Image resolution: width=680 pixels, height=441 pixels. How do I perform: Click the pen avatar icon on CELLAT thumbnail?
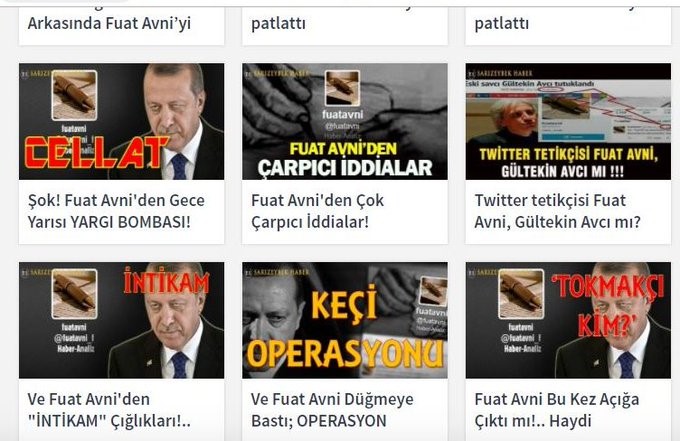74,95
